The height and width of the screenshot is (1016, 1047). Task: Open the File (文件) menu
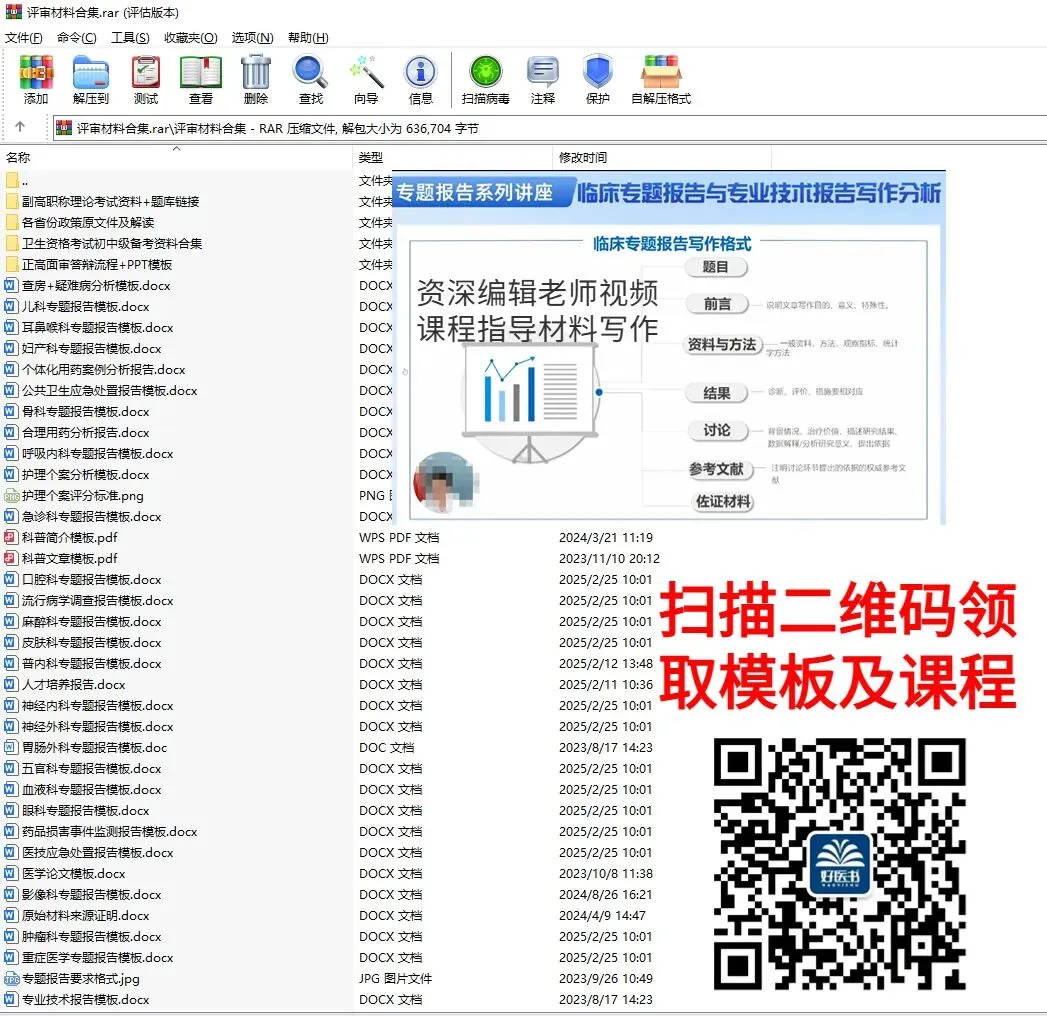pyautogui.click(x=23, y=37)
